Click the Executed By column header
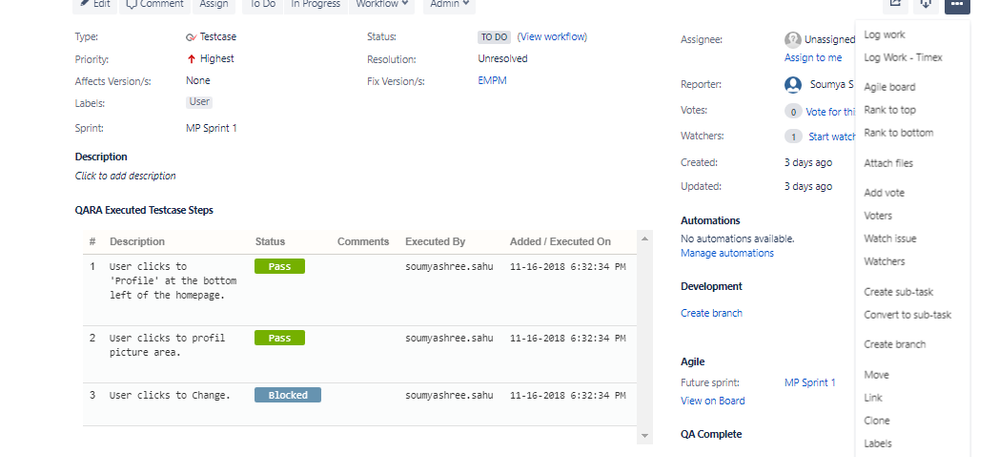999x457 pixels. pyautogui.click(x=435, y=242)
